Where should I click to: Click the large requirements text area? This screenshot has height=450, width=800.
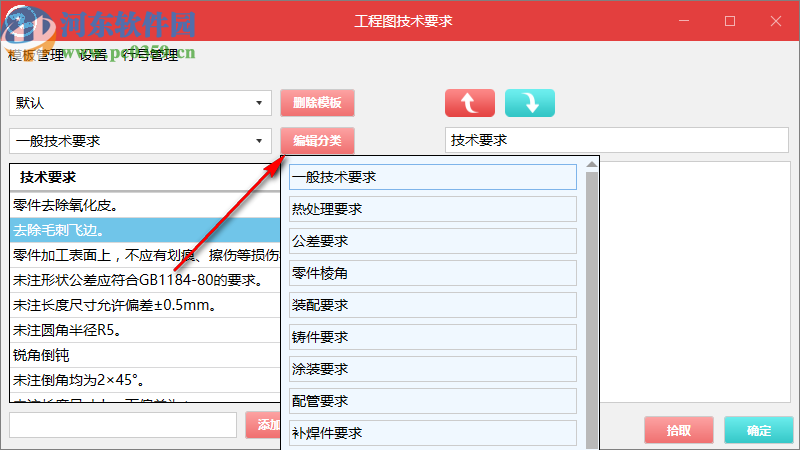point(695,282)
